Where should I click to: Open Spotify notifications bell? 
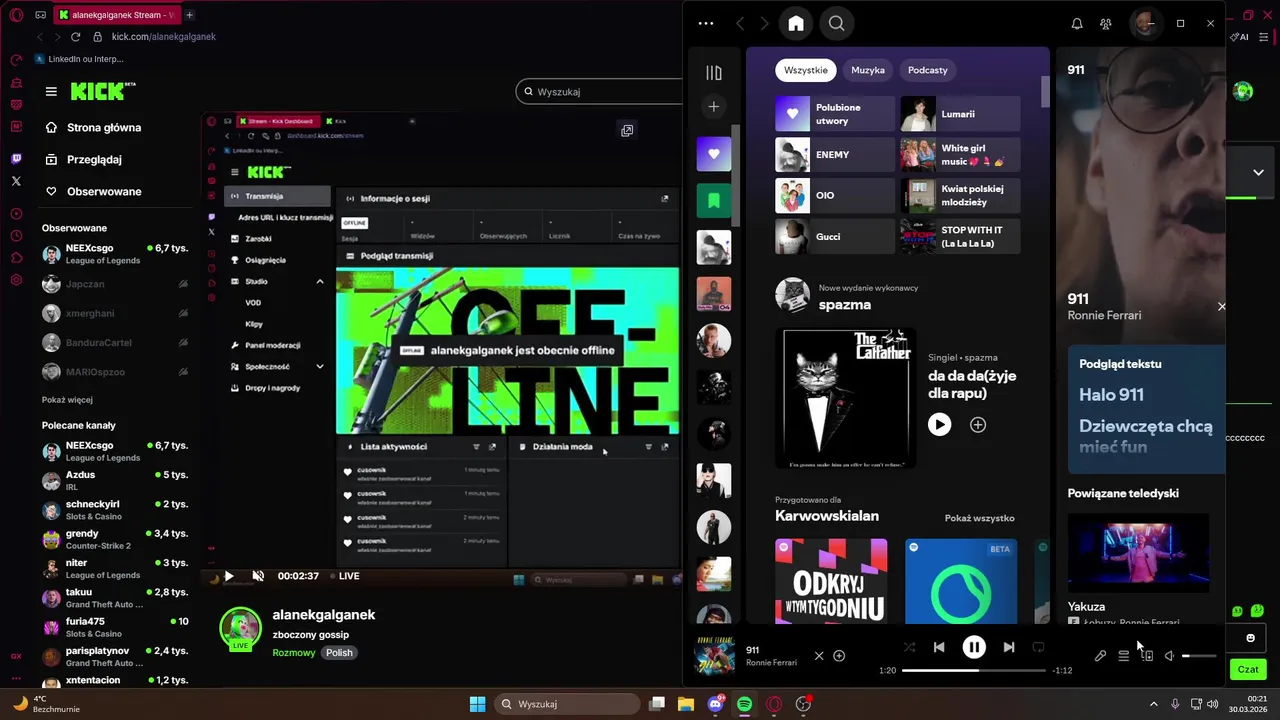coord(1077,23)
